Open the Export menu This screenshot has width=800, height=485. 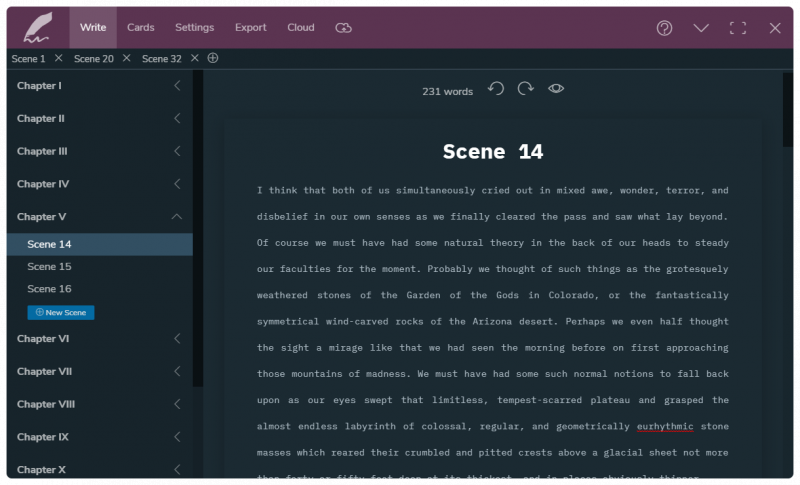(251, 28)
